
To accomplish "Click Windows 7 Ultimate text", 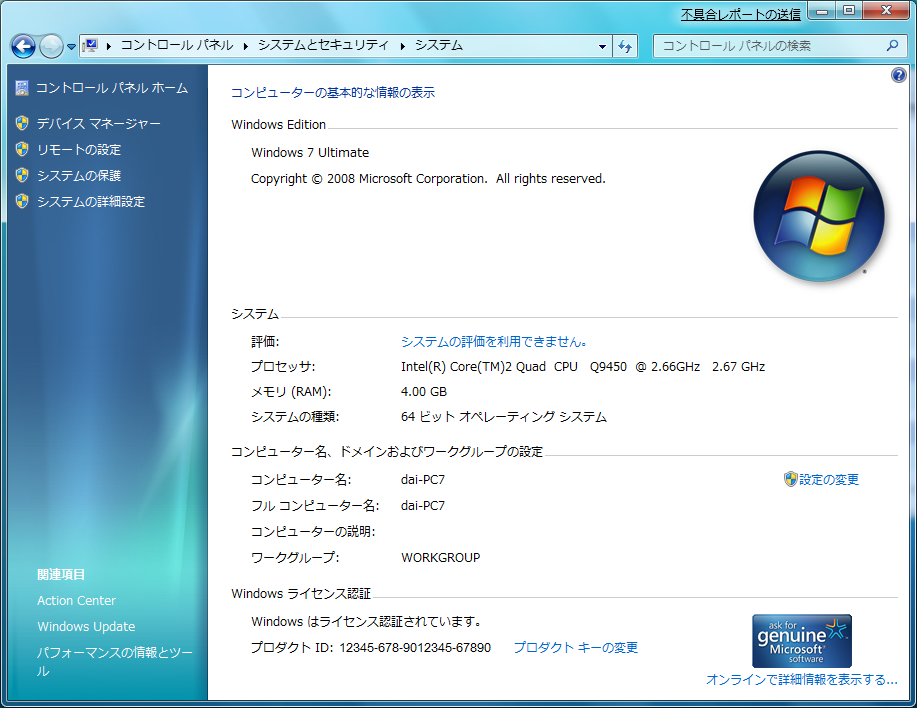I will pos(310,153).
